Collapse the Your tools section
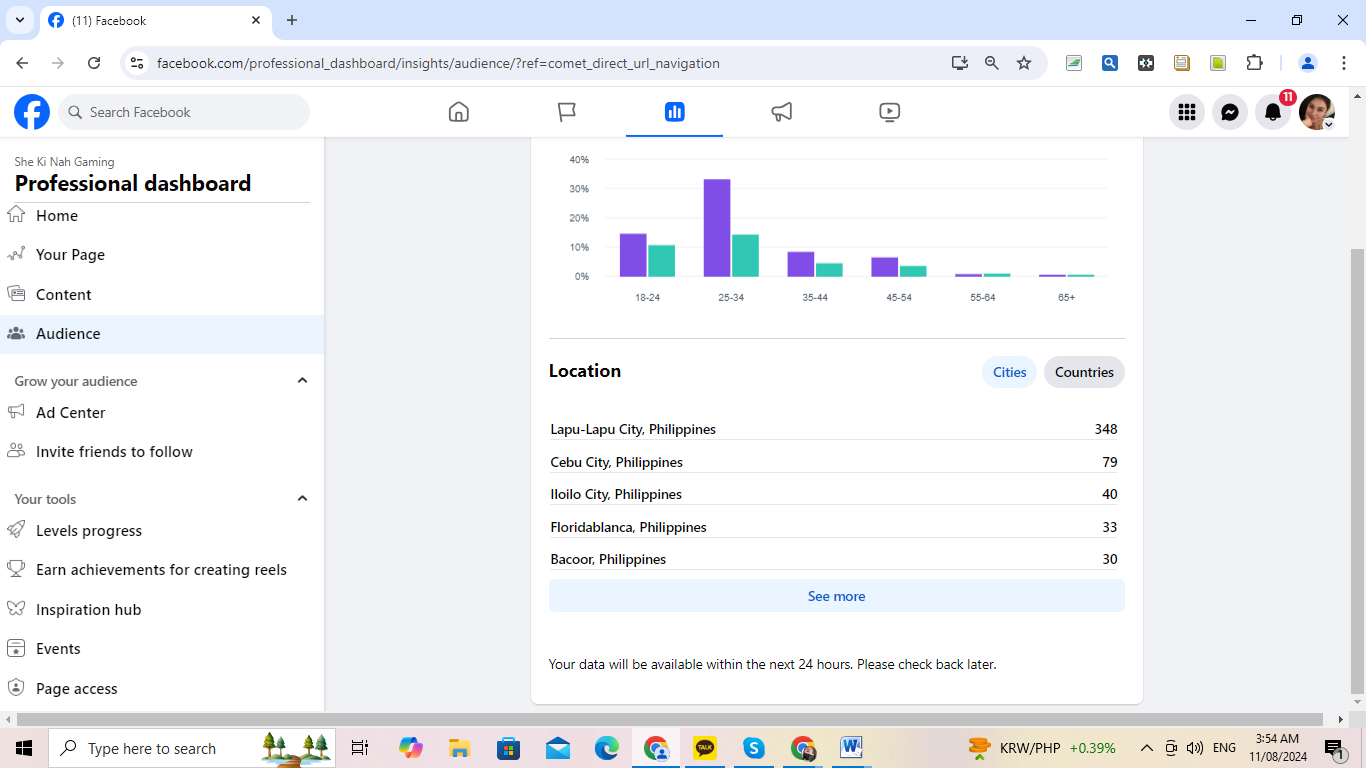1366x768 pixels. click(302, 499)
